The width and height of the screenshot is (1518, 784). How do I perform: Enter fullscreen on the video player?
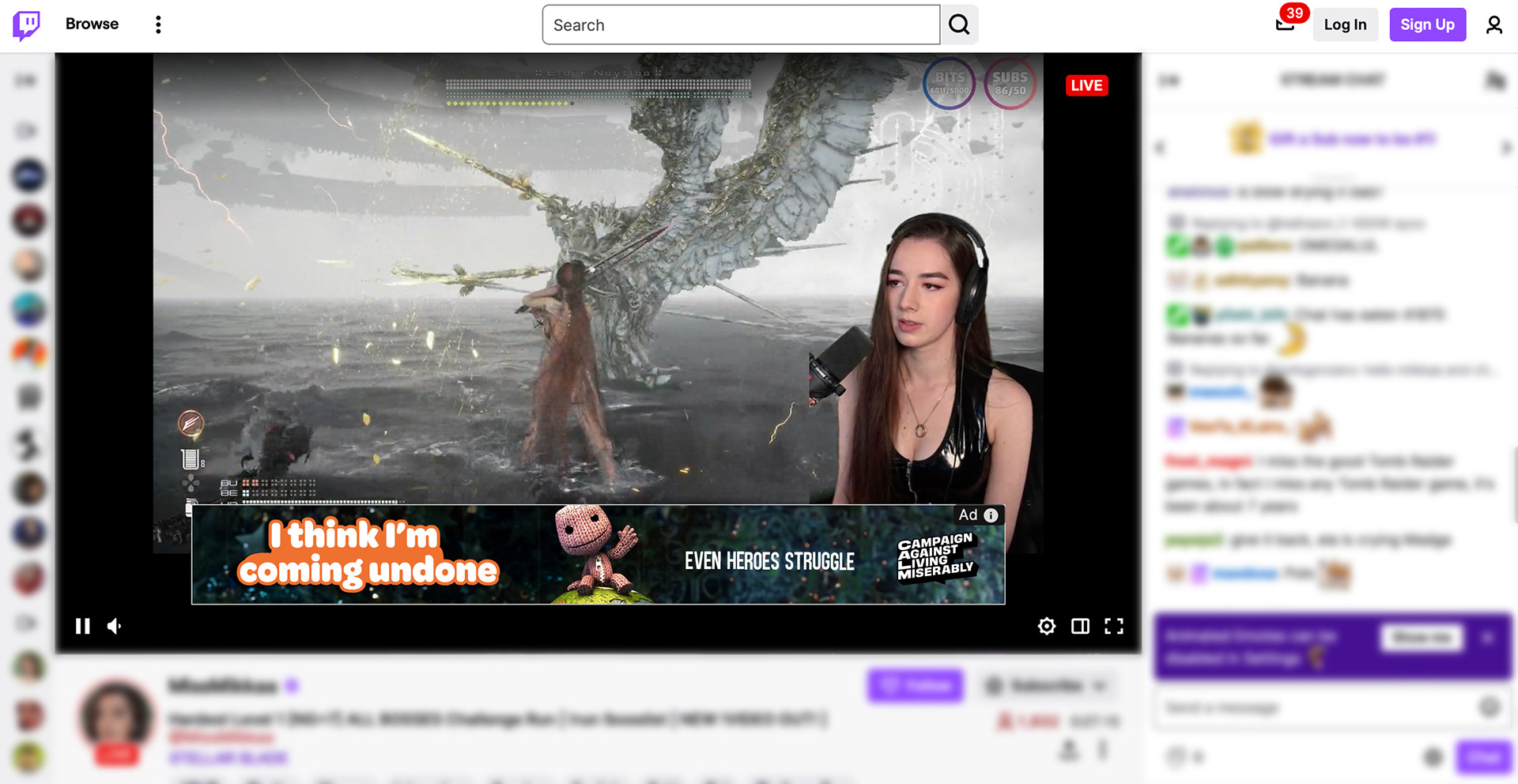(x=1114, y=626)
